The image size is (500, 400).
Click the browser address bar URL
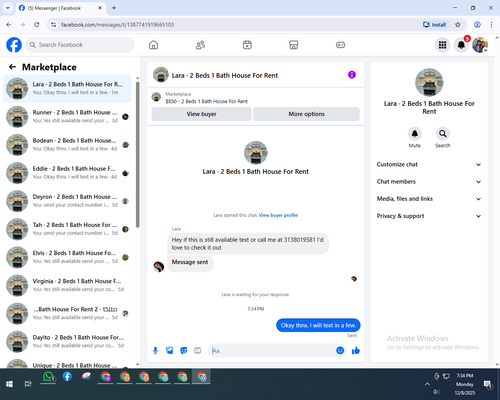(x=117, y=25)
